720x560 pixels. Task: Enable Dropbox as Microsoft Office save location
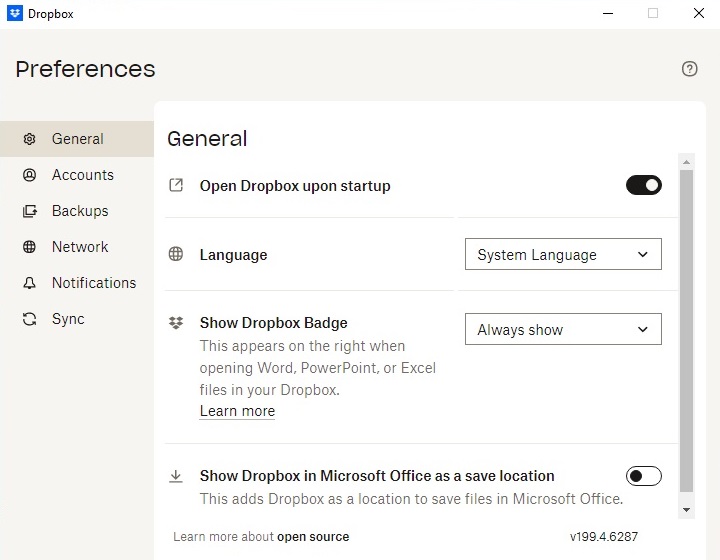[x=643, y=476]
